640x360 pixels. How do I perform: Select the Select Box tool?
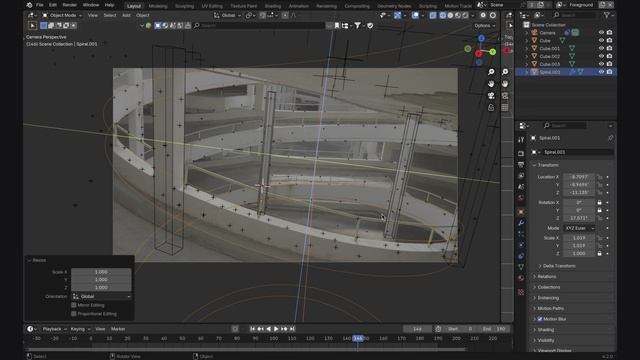pos(32,25)
